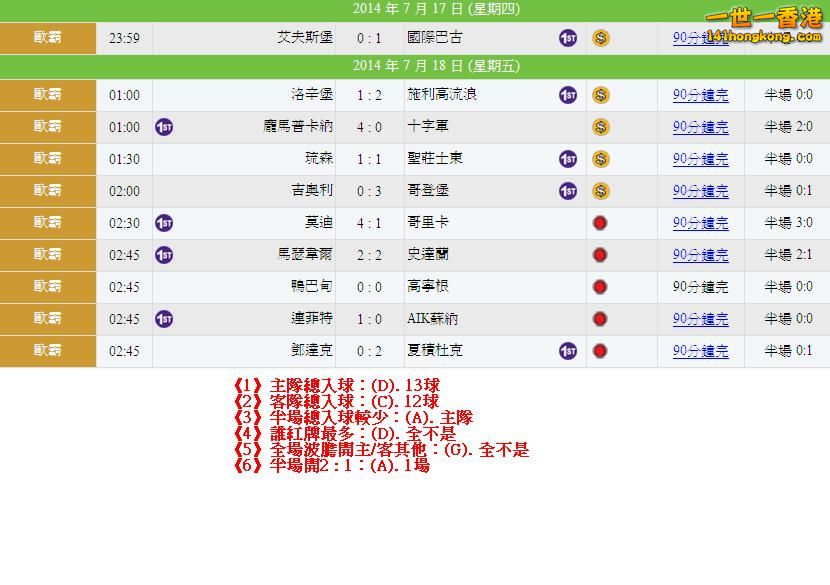Click the 1ST badge next to 馬瑟韋爾
Screen dimensions: 830x585
(x=165, y=255)
